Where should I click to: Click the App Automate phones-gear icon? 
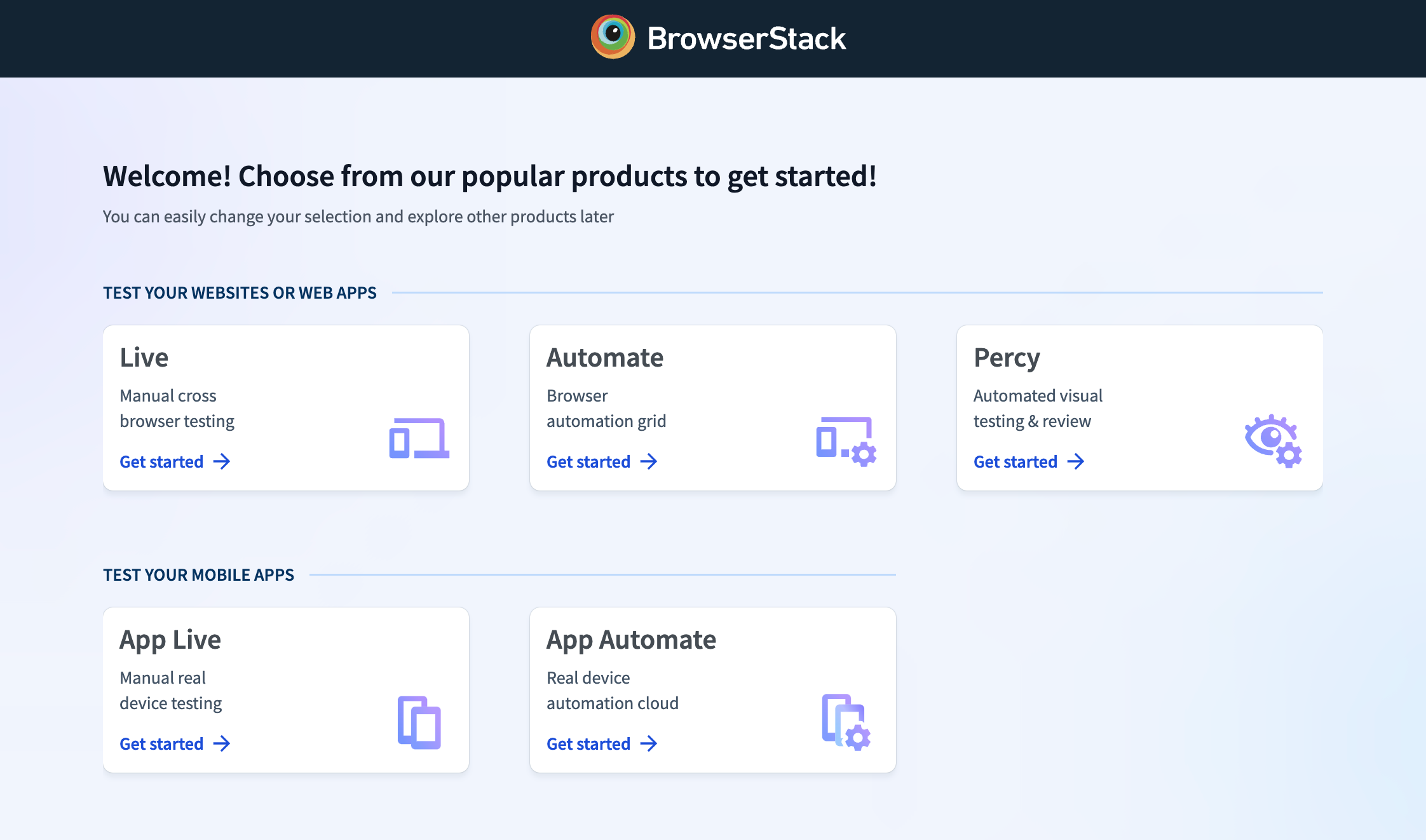[x=846, y=722]
